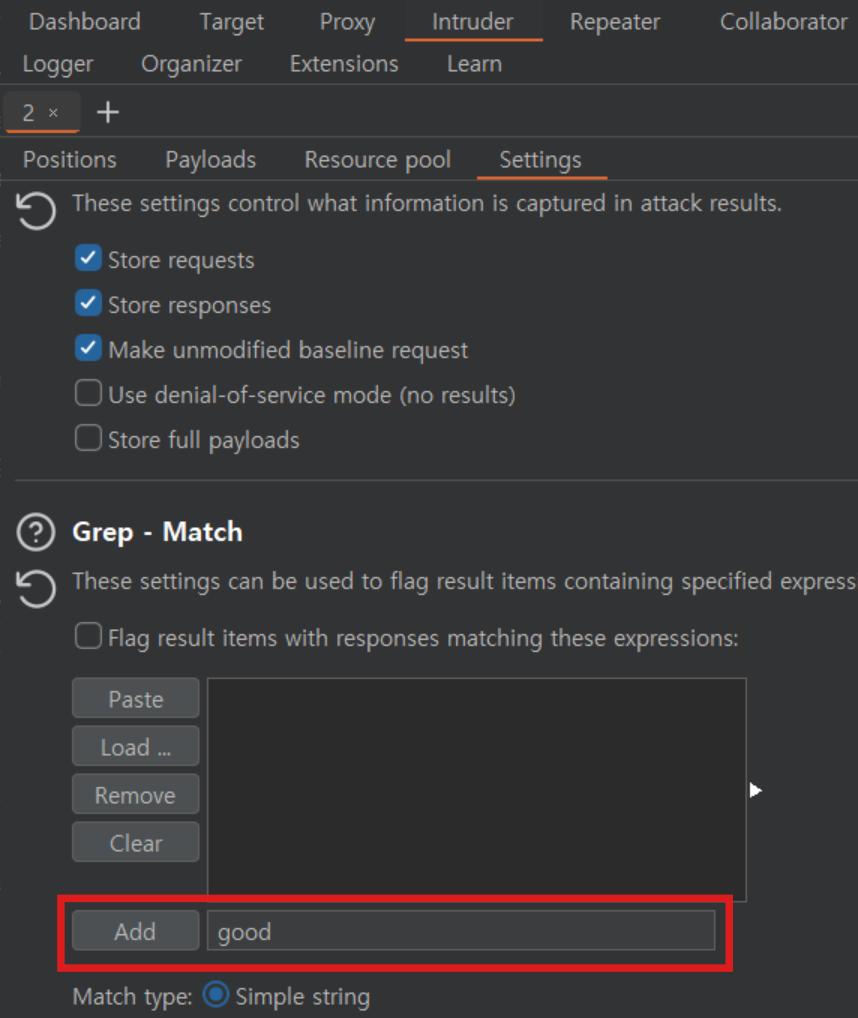Open the Collaborator tab
This screenshot has height=1018, width=858.
coord(783,22)
